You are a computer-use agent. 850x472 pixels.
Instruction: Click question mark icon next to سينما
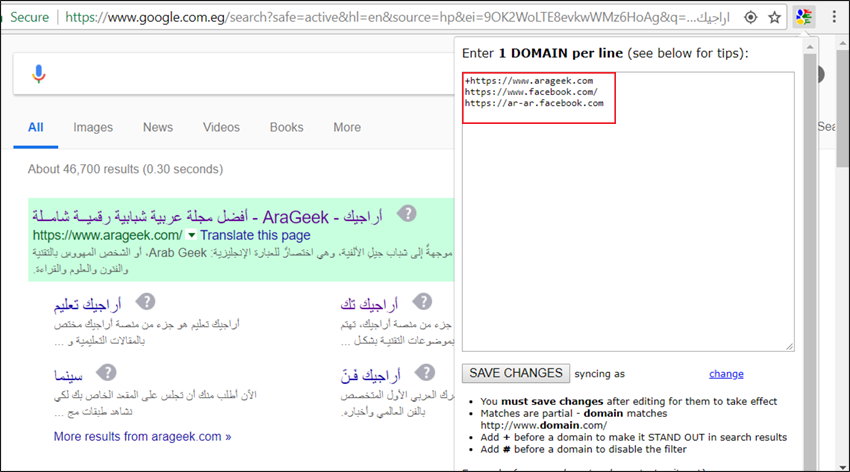106,372
